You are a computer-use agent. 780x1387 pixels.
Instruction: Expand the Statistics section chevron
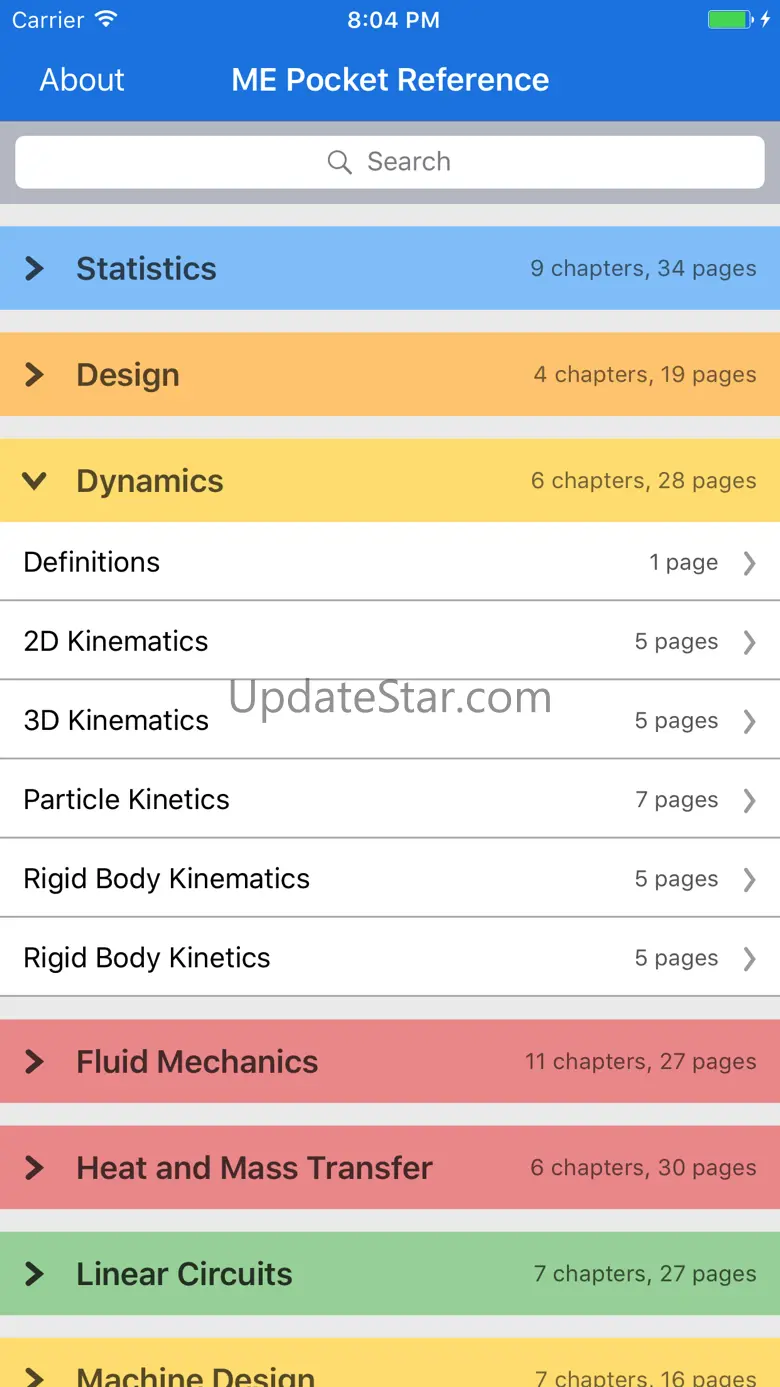[35, 268]
